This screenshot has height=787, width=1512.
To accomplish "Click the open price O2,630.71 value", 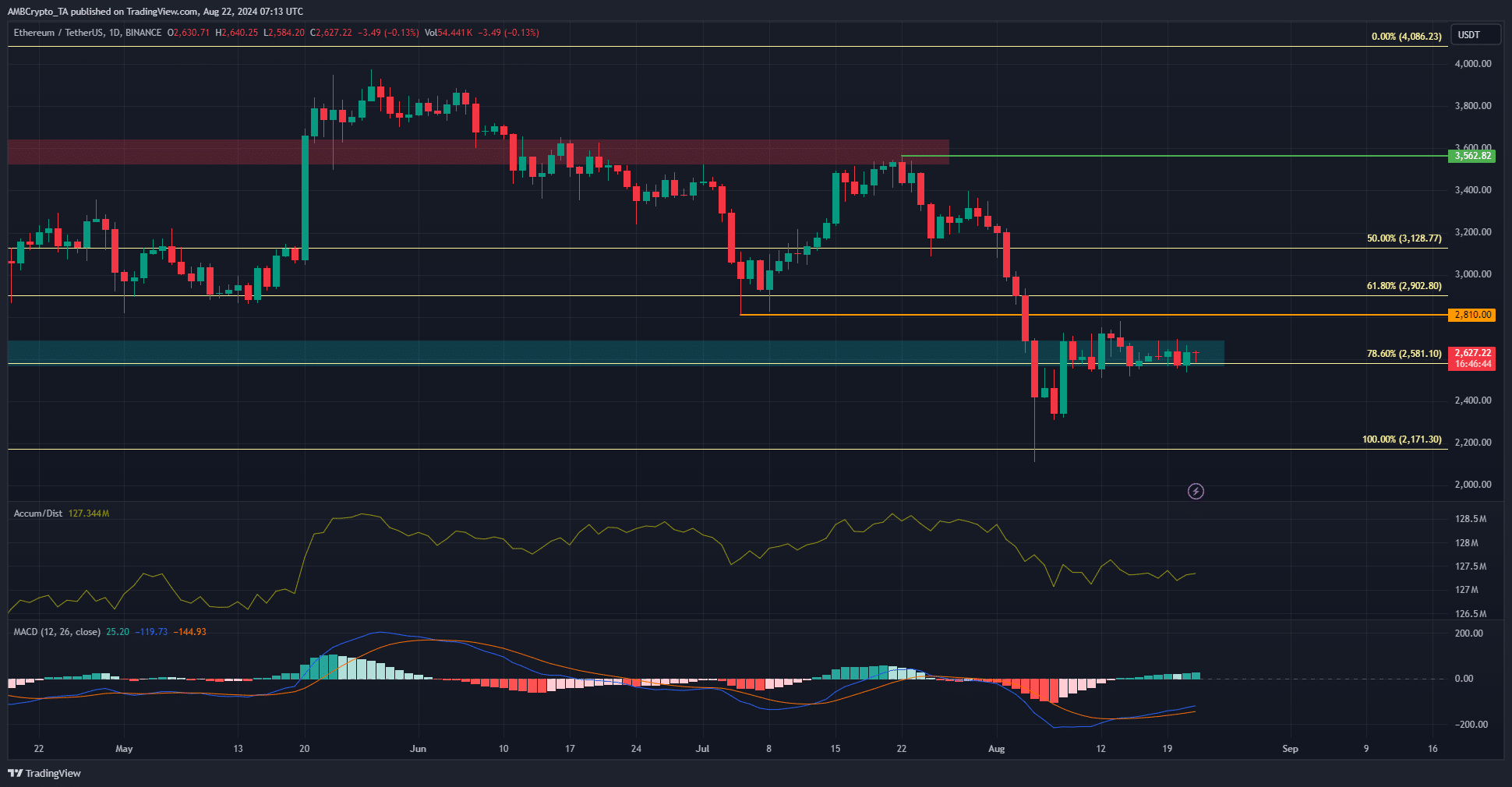I will 189,33.
